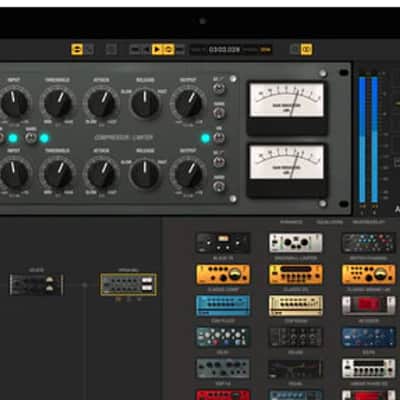
Task: Click the magnifier search icon in the toolbar
Action: (x=295, y=50)
